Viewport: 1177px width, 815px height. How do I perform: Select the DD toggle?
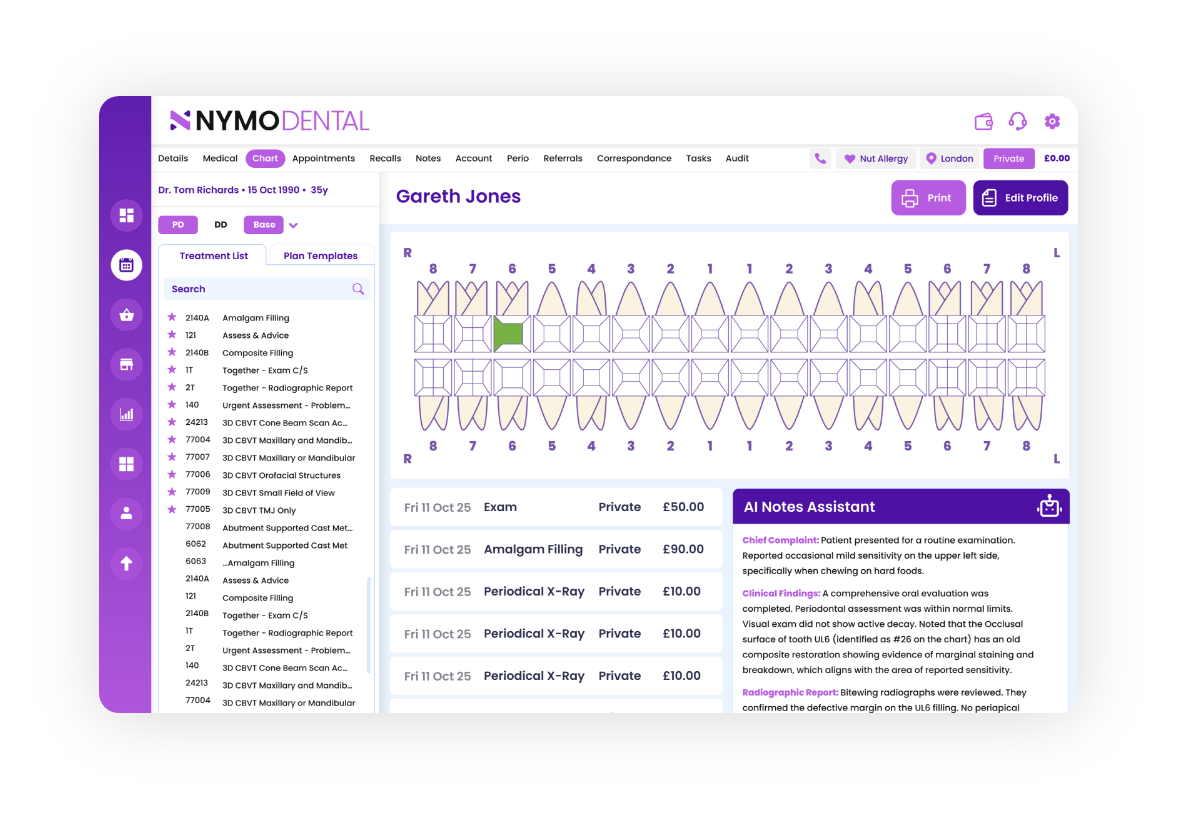click(x=221, y=224)
